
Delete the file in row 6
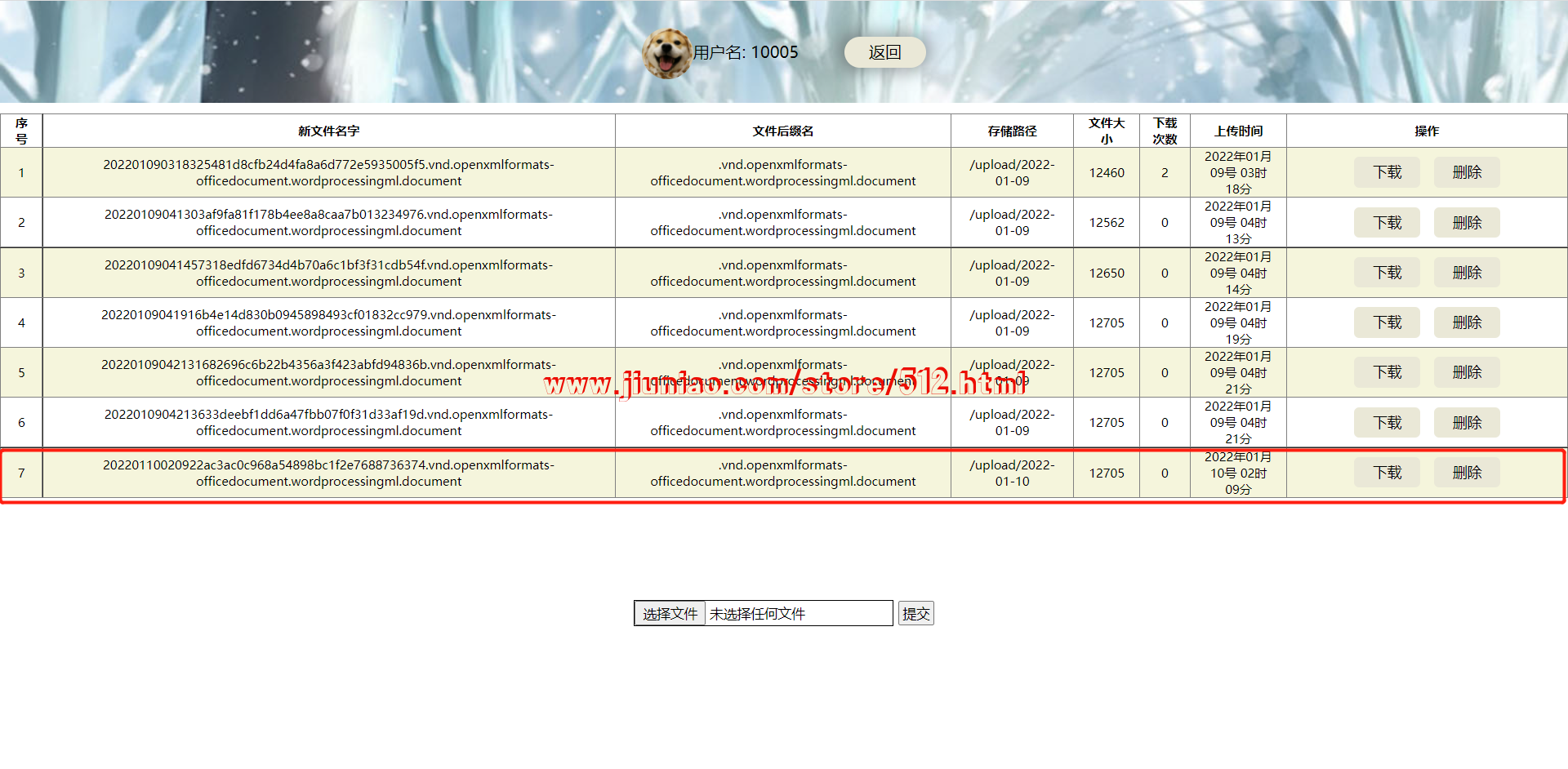click(1466, 423)
